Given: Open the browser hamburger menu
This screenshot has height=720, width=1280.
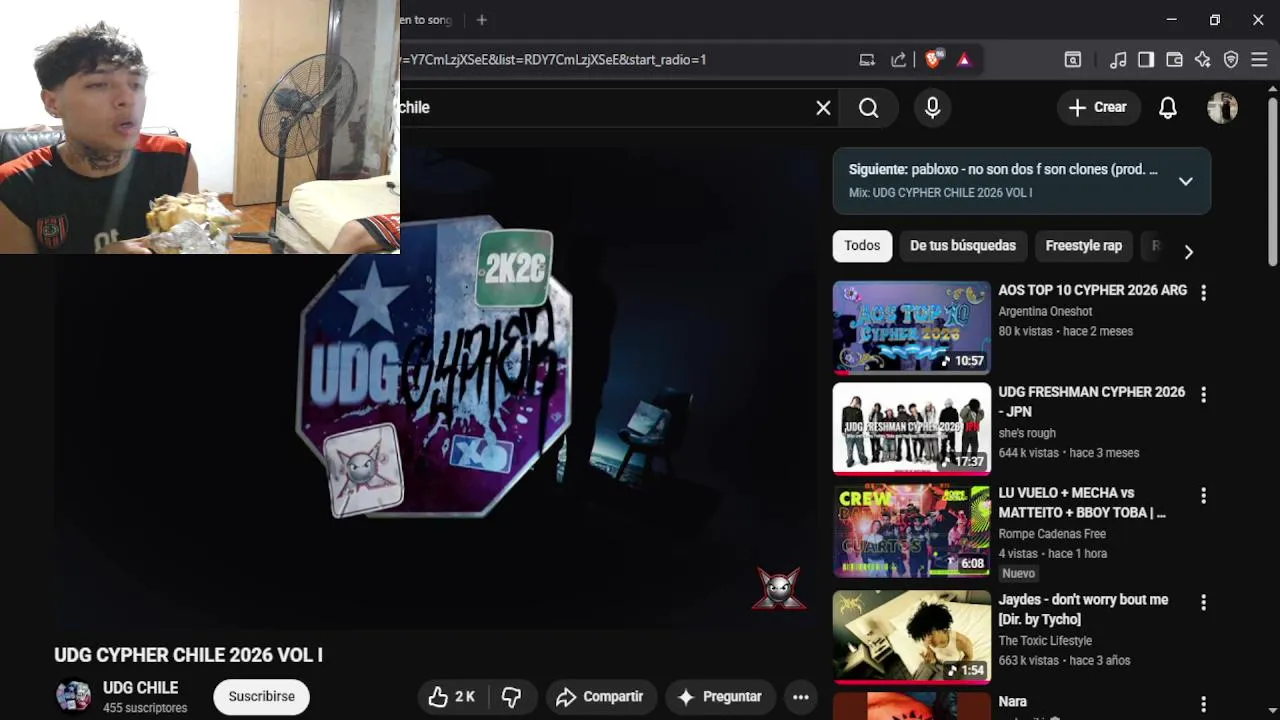Looking at the screenshot, I should (x=1259, y=60).
